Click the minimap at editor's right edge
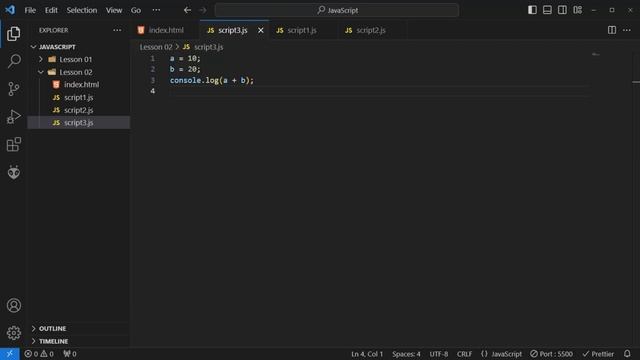The width and height of the screenshot is (640, 360). 596,55
